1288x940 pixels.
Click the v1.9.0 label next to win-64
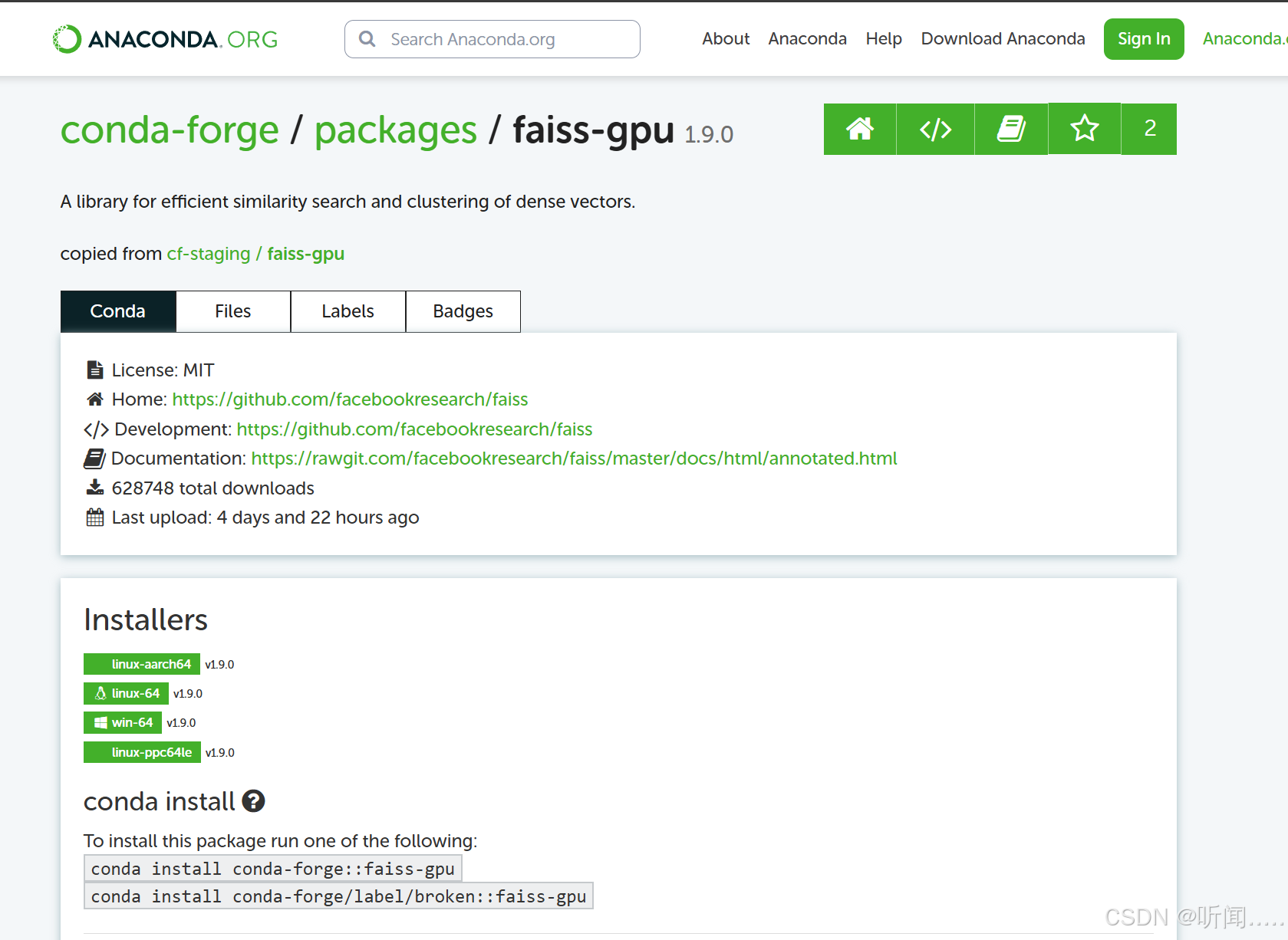(181, 723)
